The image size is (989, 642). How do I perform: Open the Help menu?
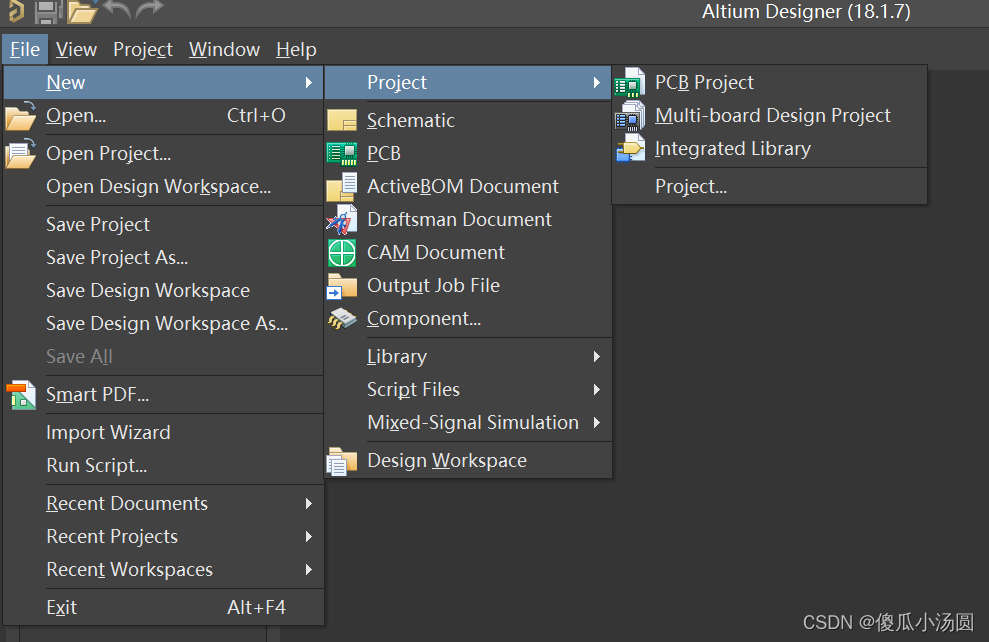(296, 49)
